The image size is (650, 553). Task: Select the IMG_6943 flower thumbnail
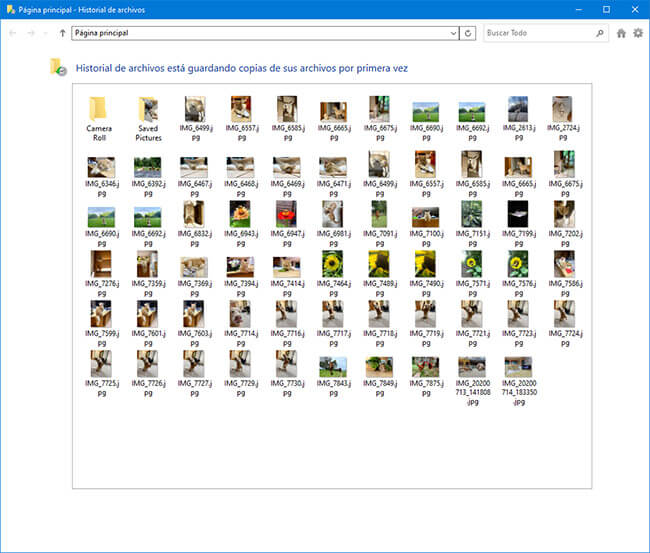pyautogui.click(x=240, y=213)
